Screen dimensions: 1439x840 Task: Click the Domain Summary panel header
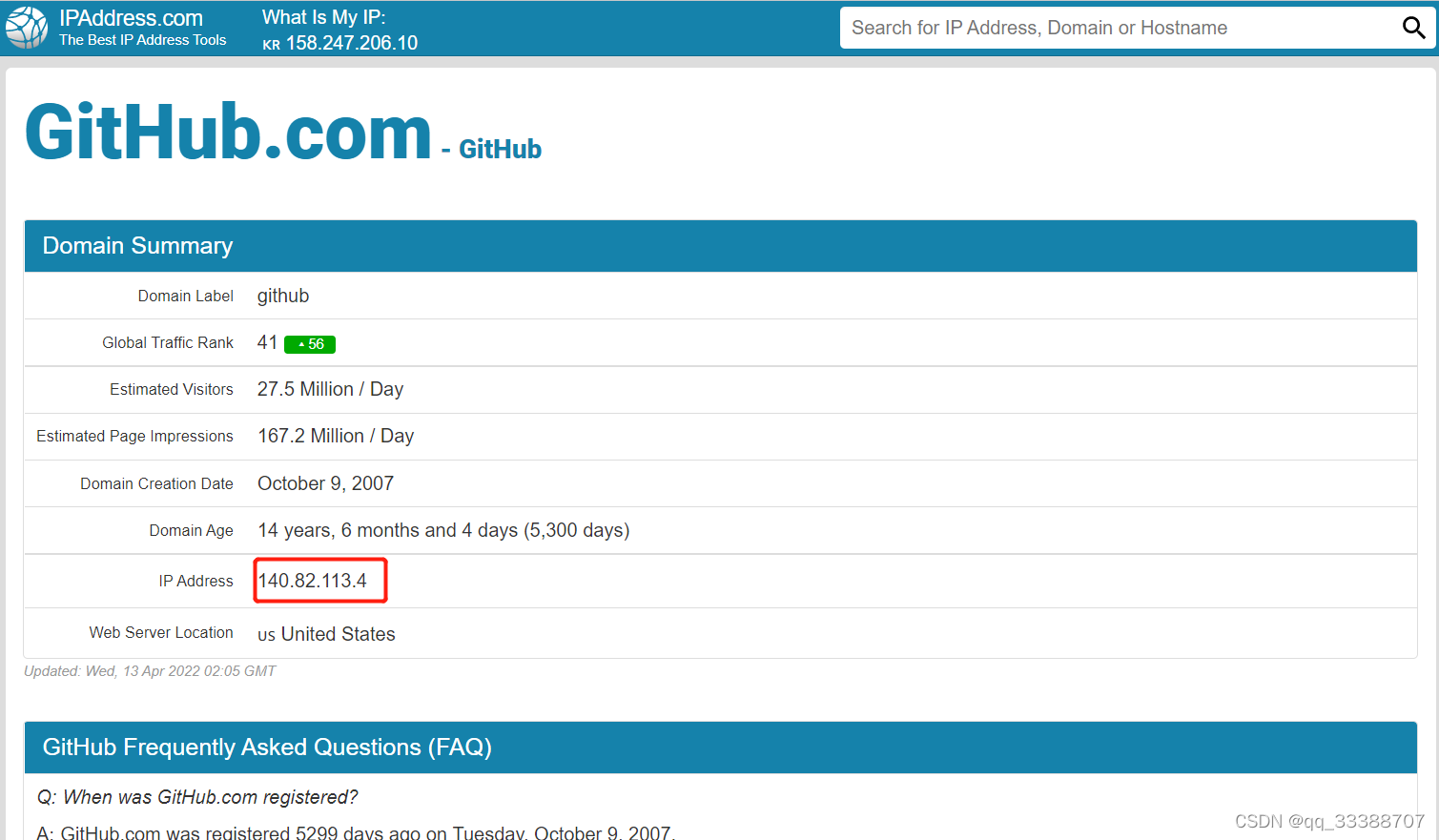pos(720,246)
